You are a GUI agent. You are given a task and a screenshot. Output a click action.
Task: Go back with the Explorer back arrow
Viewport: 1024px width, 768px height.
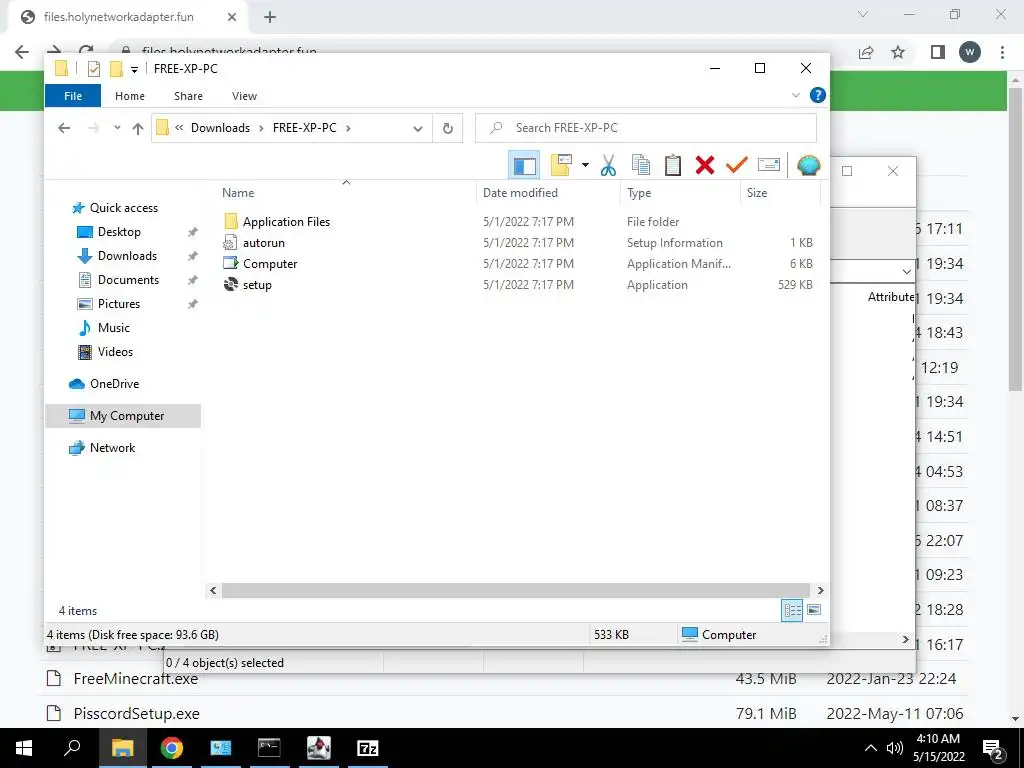pos(64,128)
